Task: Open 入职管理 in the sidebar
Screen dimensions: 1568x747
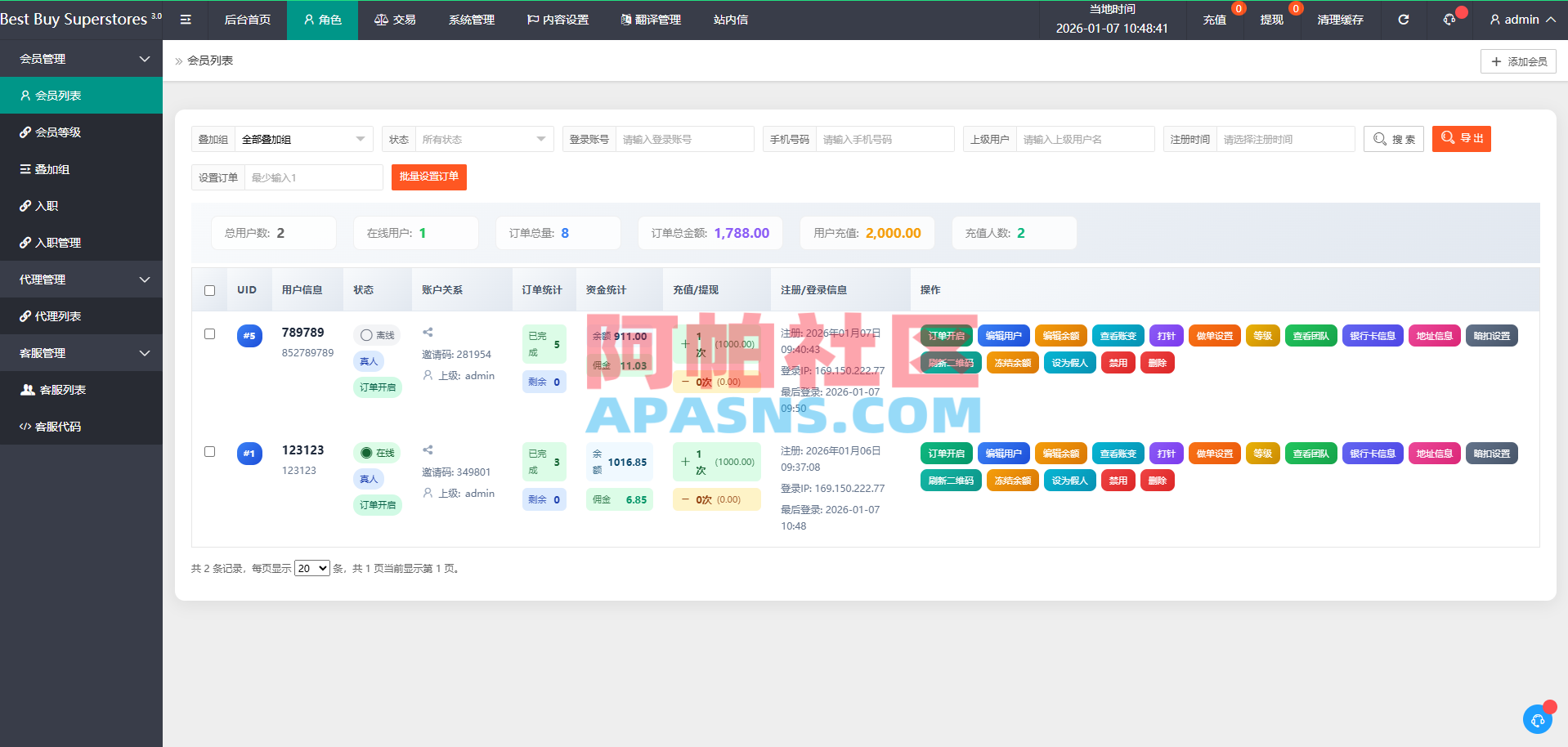Action: click(x=81, y=242)
